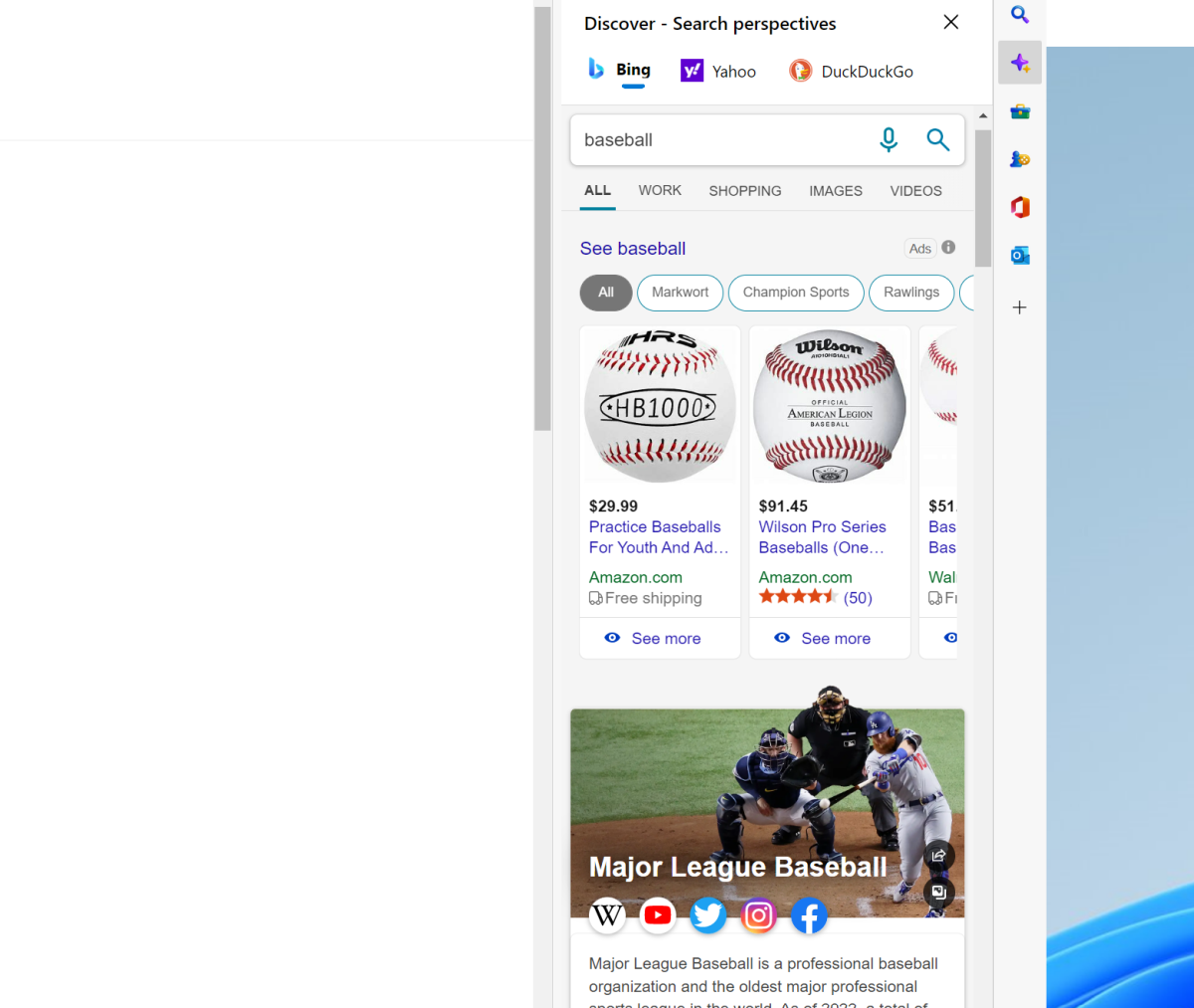Click the scroll up arrow of panel
This screenshot has height=1008, width=1194.
pos(983,115)
